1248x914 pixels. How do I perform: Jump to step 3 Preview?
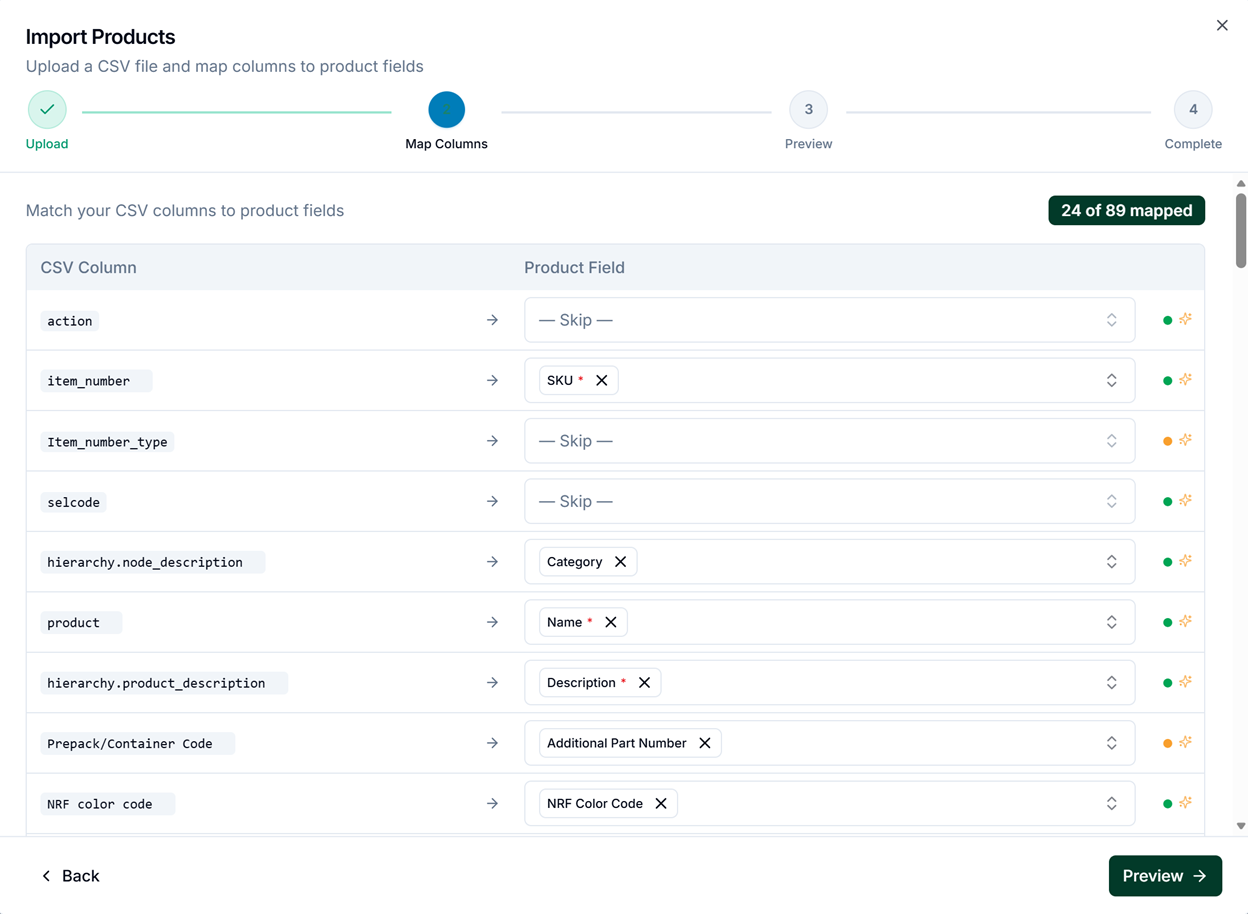(x=808, y=110)
